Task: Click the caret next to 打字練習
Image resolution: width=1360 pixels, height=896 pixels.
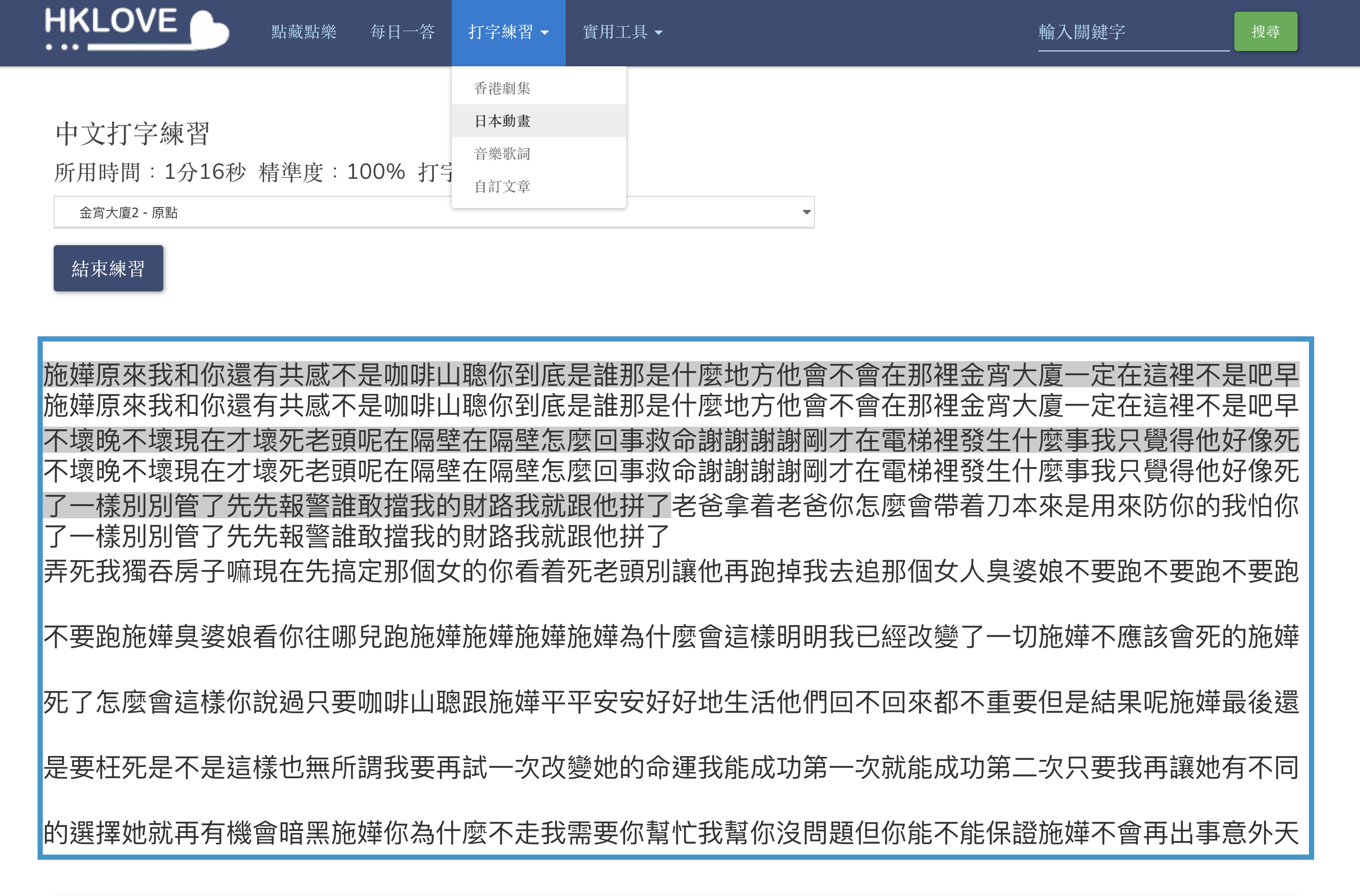Action: point(545,33)
